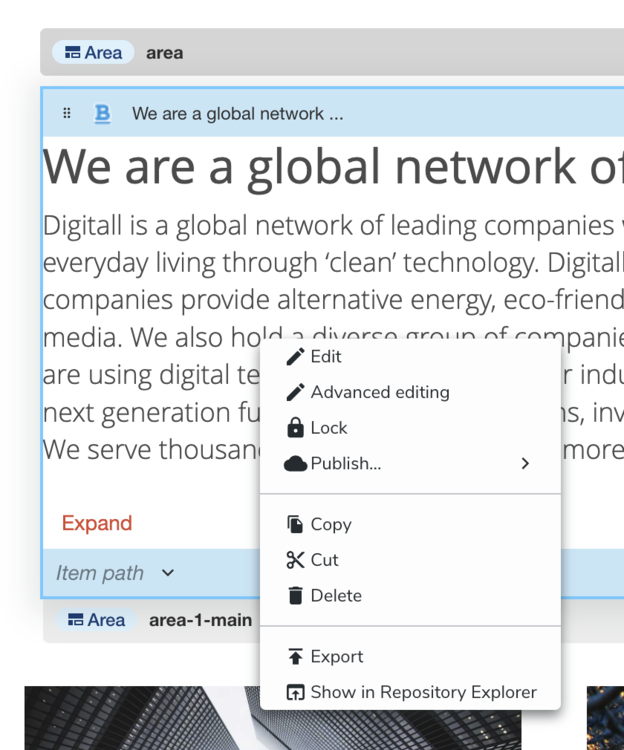Viewport: 624px width, 750px height.
Task: Expand the Item path chevron
Action: pyautogui.click(x=168, y=573)
